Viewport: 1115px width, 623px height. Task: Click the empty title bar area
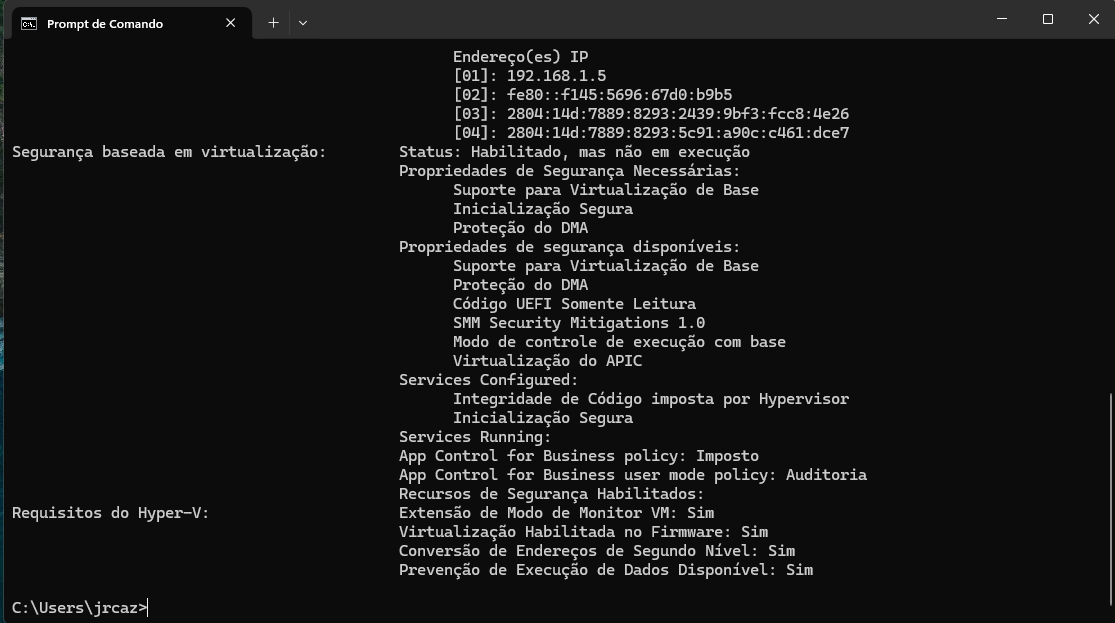[640, 20]
